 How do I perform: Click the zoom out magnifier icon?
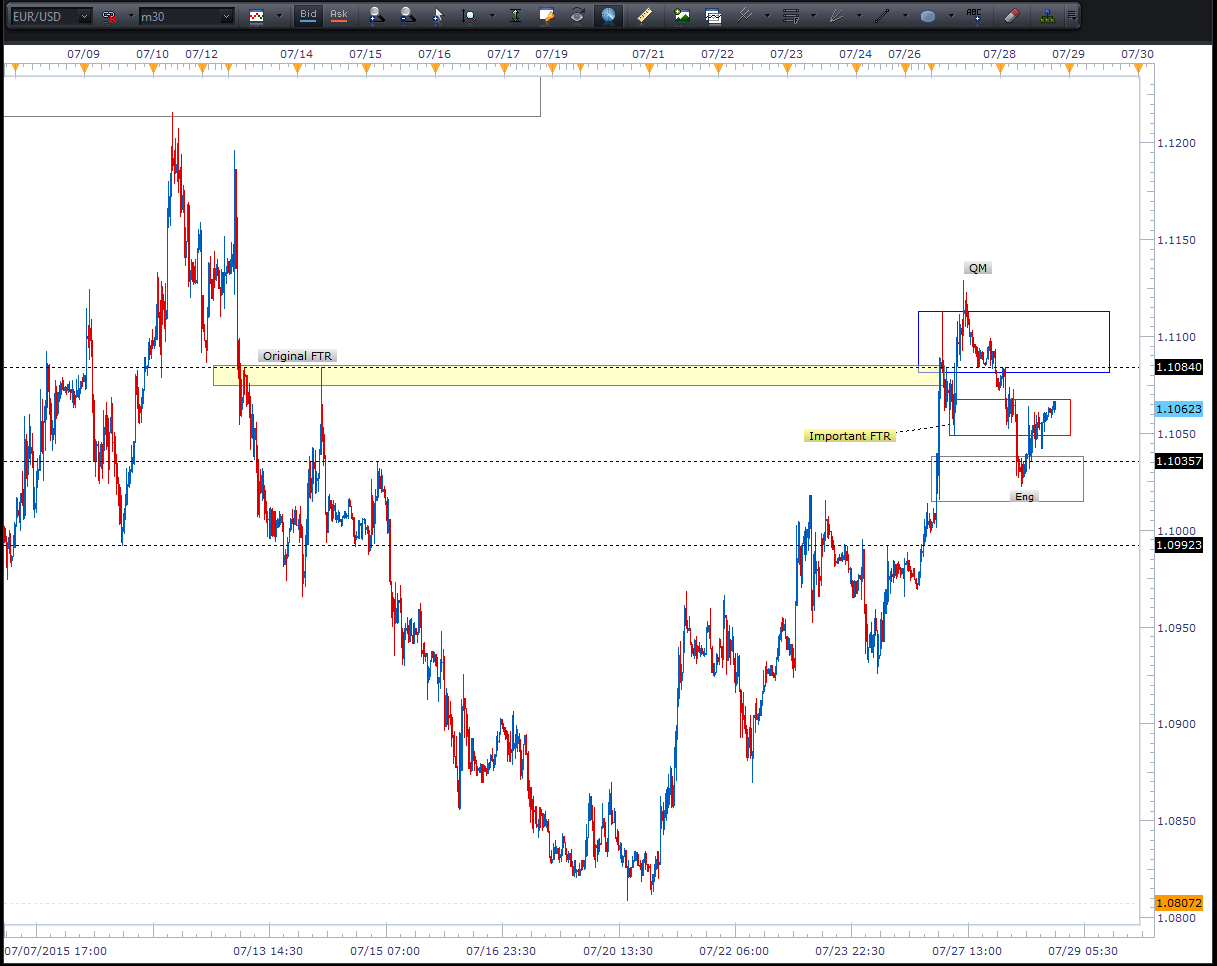(406, 16)
